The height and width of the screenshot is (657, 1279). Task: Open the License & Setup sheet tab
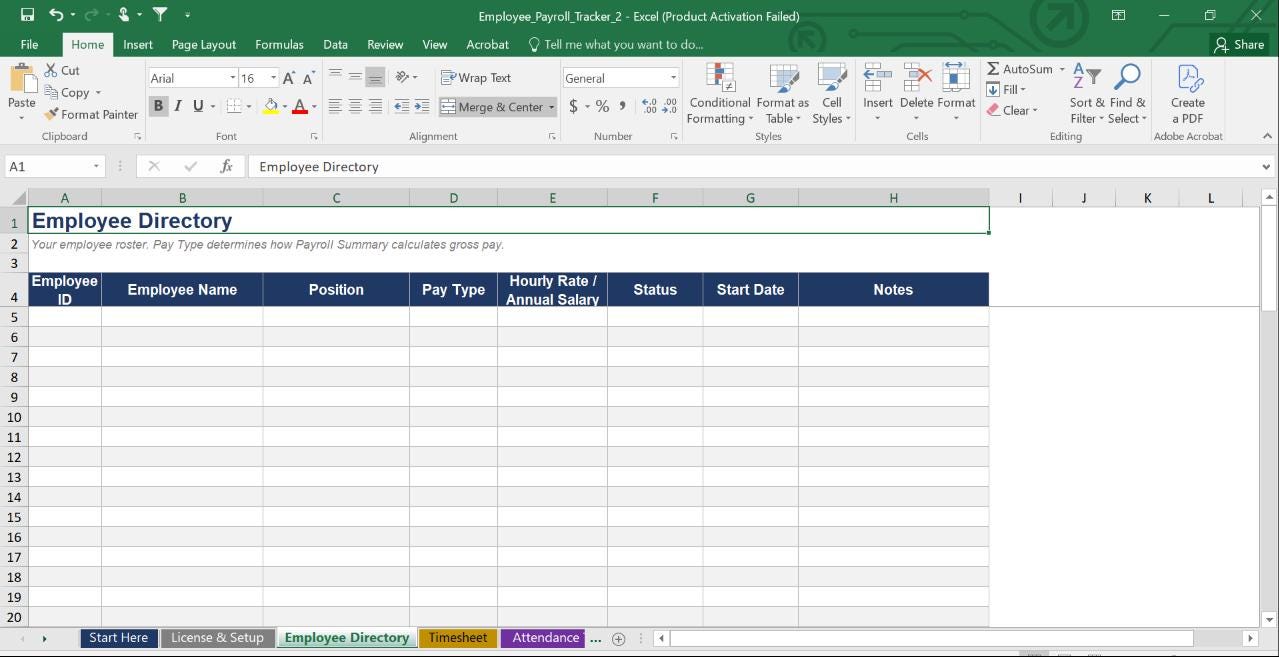tap(217, 638)
